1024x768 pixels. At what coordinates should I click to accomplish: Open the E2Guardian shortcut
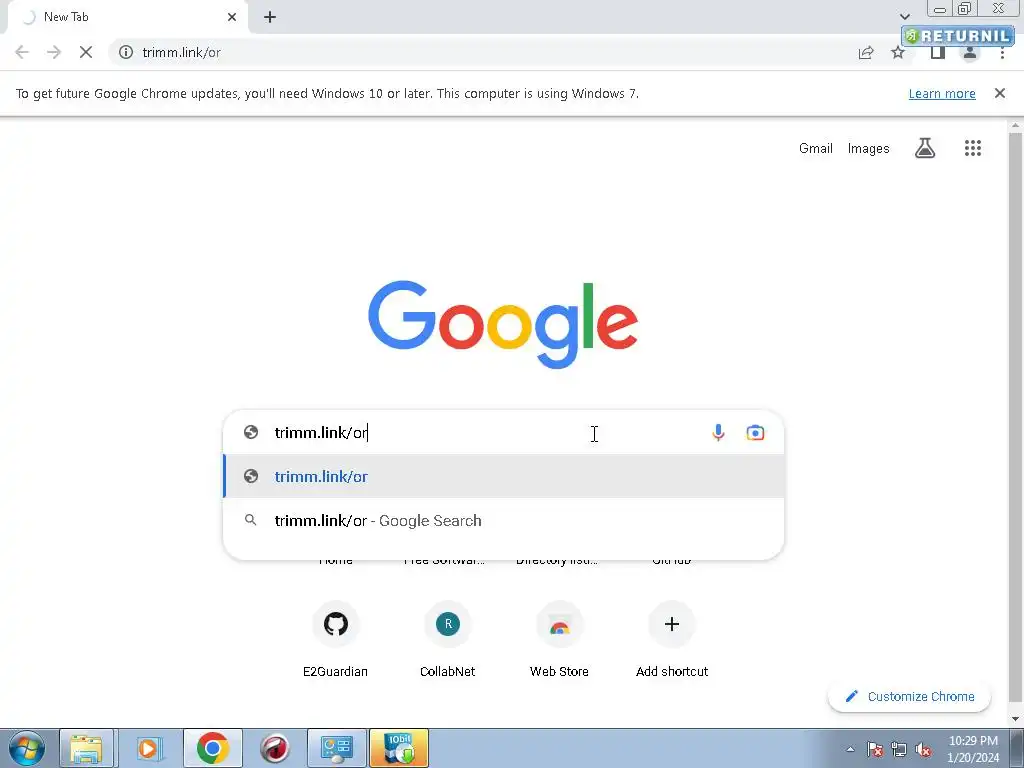[336, 639]
